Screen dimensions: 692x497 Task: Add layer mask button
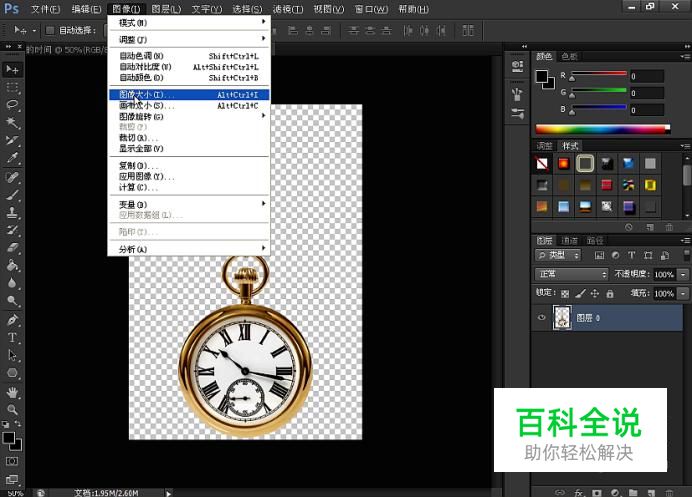coord(597,492)
